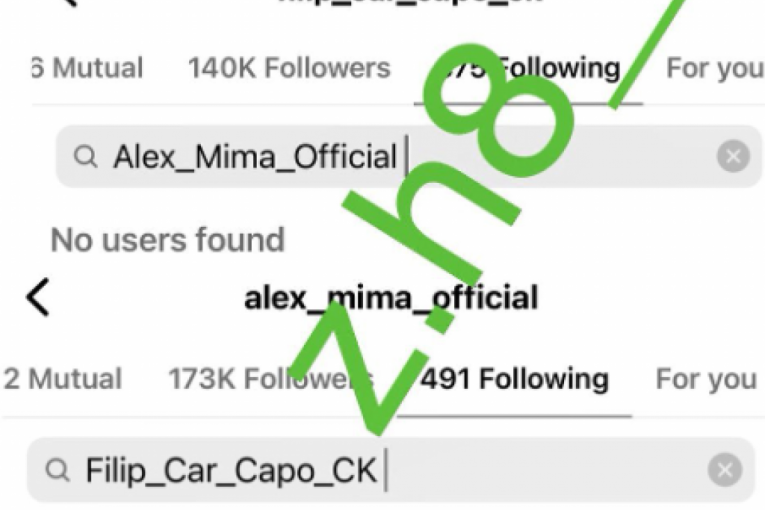Tap the cut-off back arrow at the top edge
Image resolution: width=765 pixels, height=510 pixels.
click(x=68, y=3)
